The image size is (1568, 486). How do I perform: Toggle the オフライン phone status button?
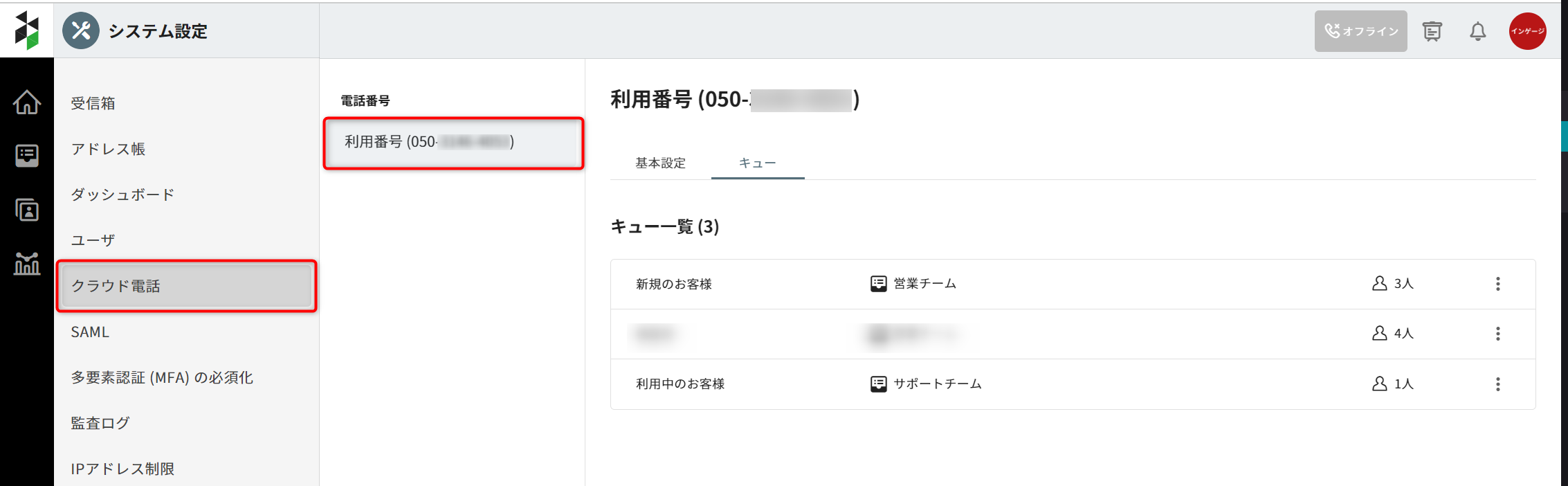click(1360, 31)
